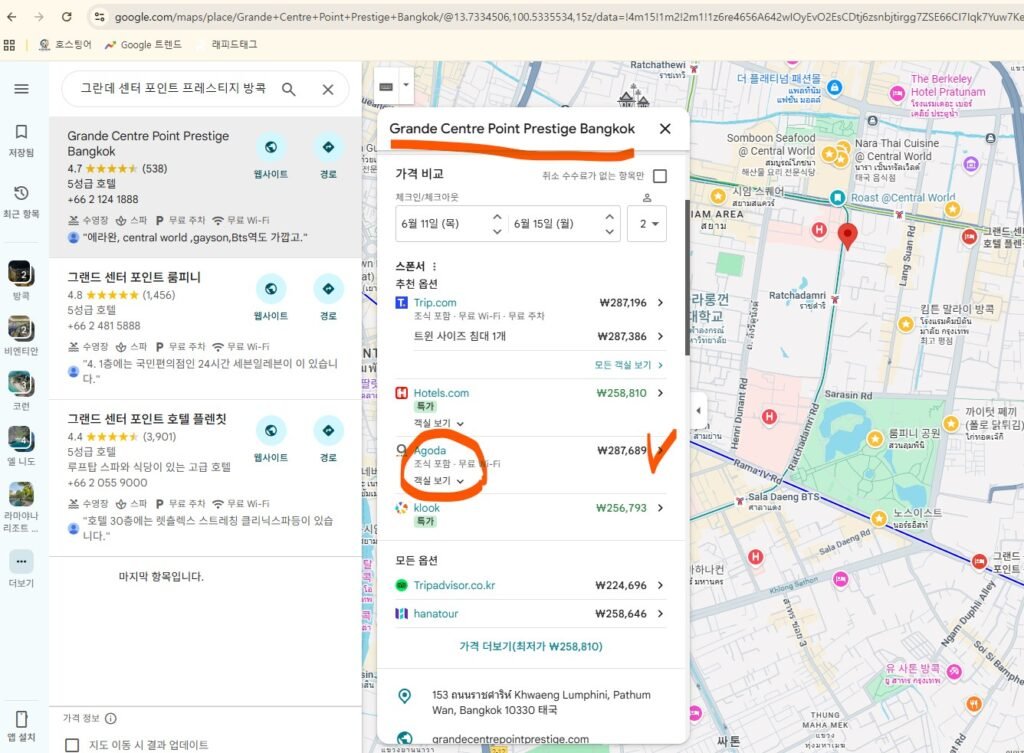Click the 더보기 more icon in sidebar
Image resolution: width=1024 pixels, height=753 pixels.
point(21,562)
